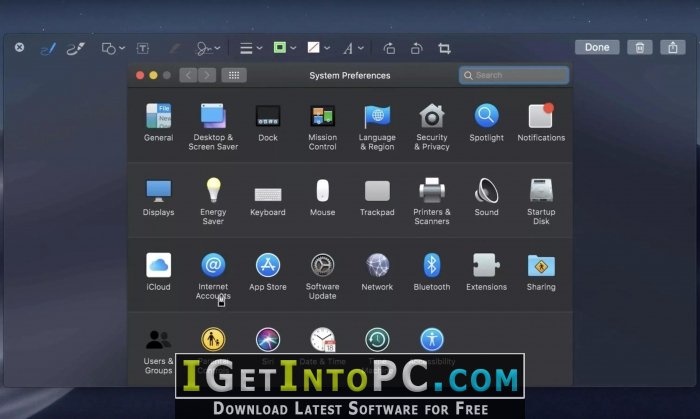This screenshot has width=700, height=419.
Task: Close the Markup toolbar with X
Action: pos(20,47)
